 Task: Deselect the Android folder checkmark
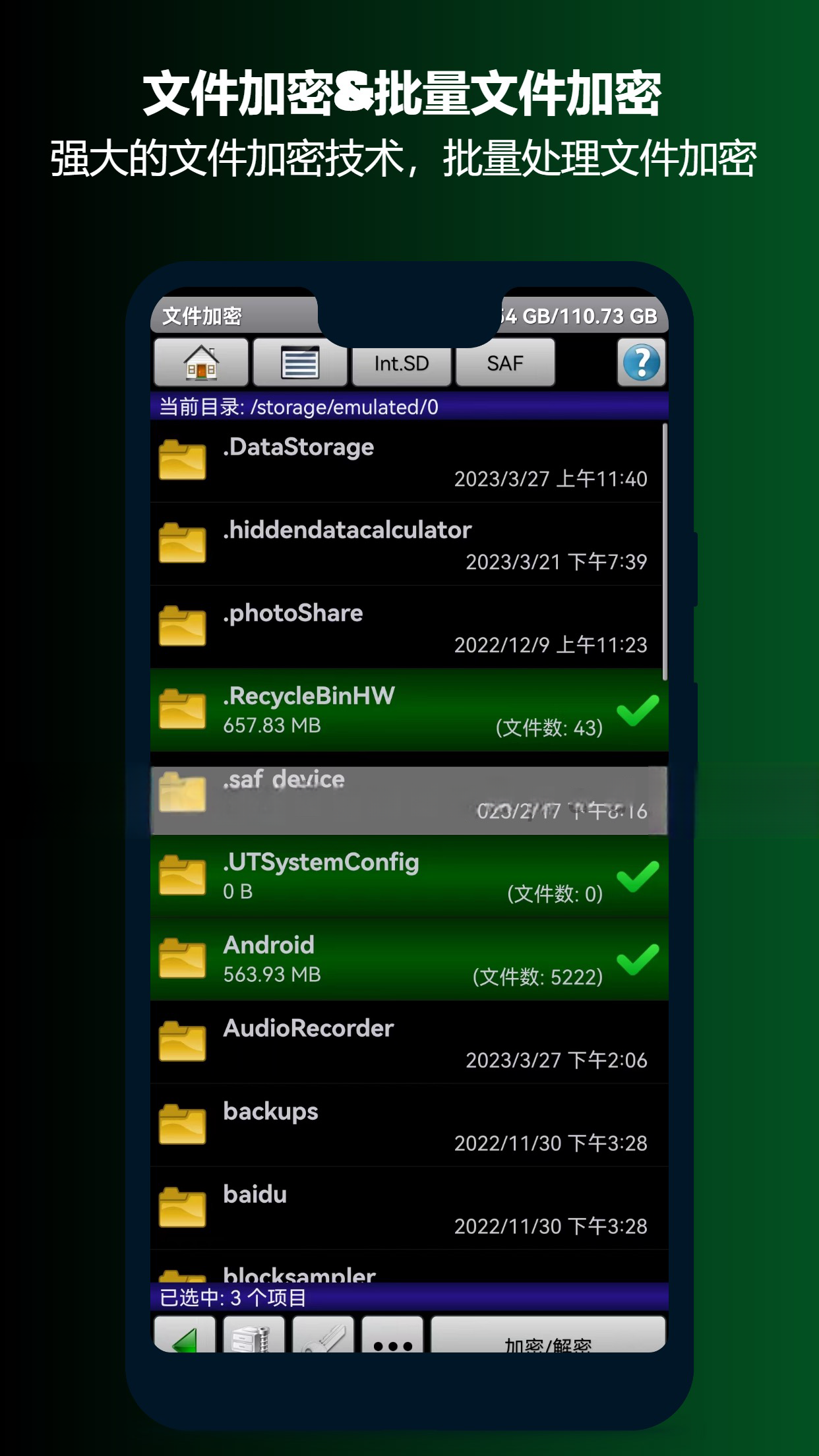pos(638,959)
